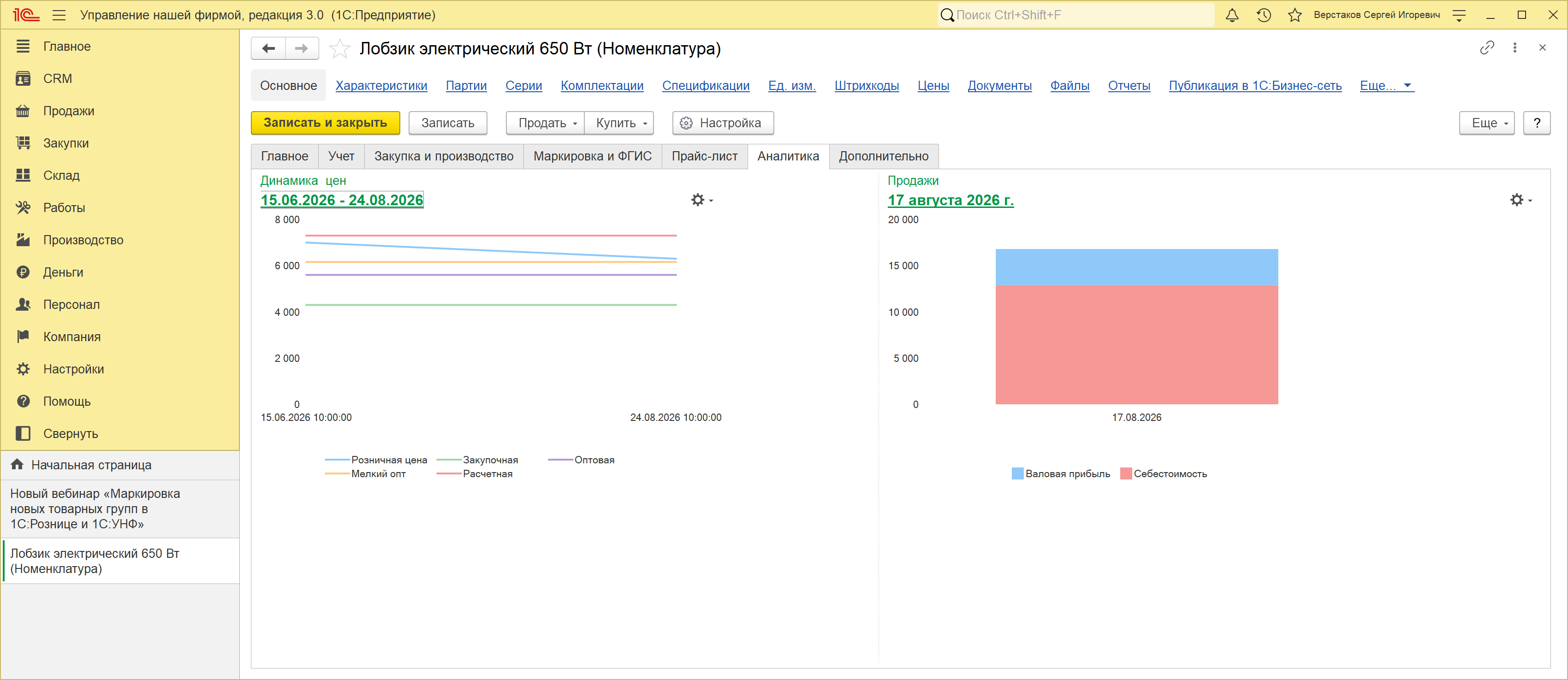The image size is (1568, 680).
Task: Select Основное navigation item
Action: pos(289,86)
